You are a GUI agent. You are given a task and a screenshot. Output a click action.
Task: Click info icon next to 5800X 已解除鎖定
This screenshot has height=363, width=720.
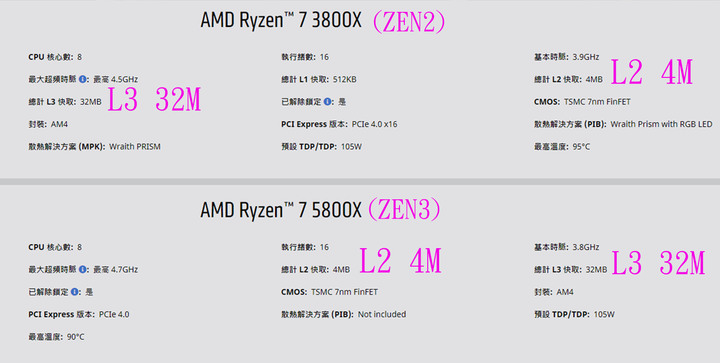coord(75,292)
